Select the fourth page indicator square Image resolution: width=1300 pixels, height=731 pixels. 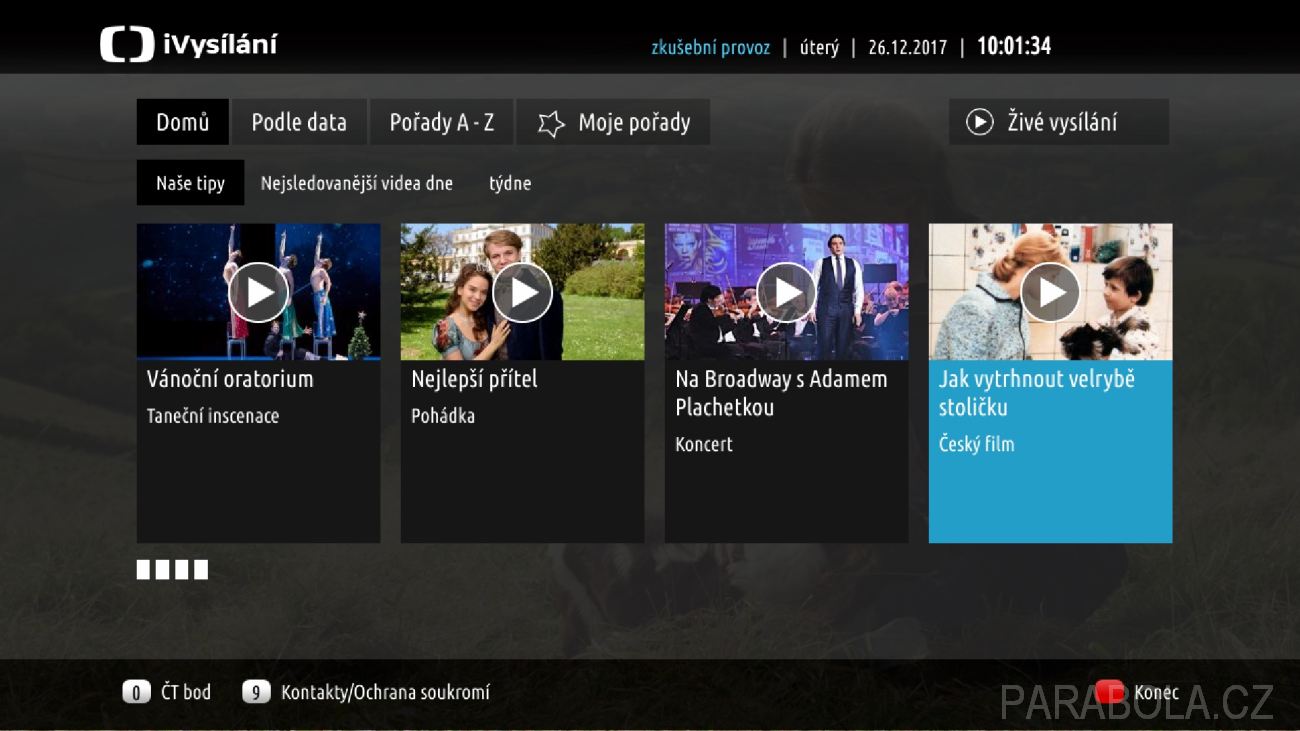tap(201, 570)
